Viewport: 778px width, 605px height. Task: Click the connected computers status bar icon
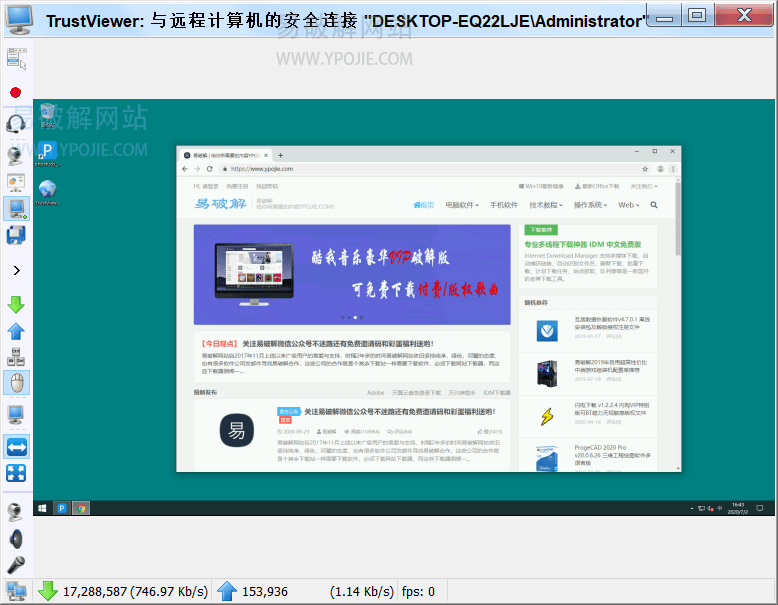pos(16,592)
